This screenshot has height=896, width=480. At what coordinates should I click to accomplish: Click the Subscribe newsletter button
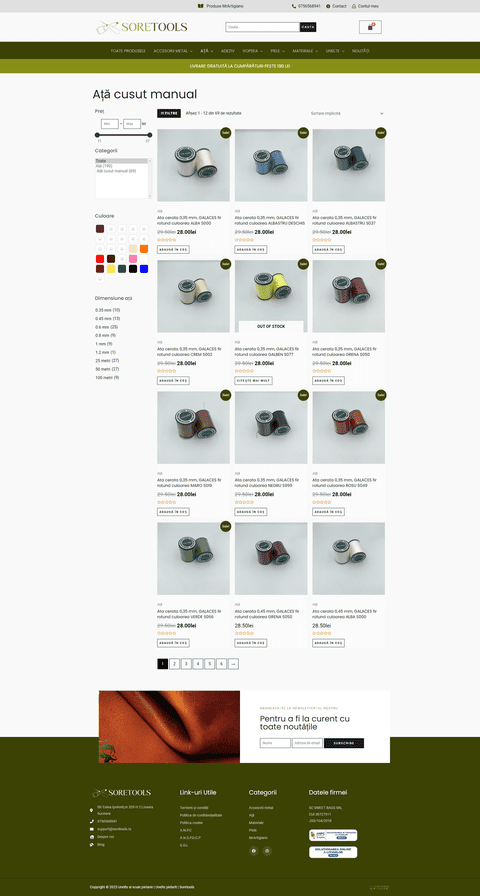pyautogui.click(x=344, y=743)
